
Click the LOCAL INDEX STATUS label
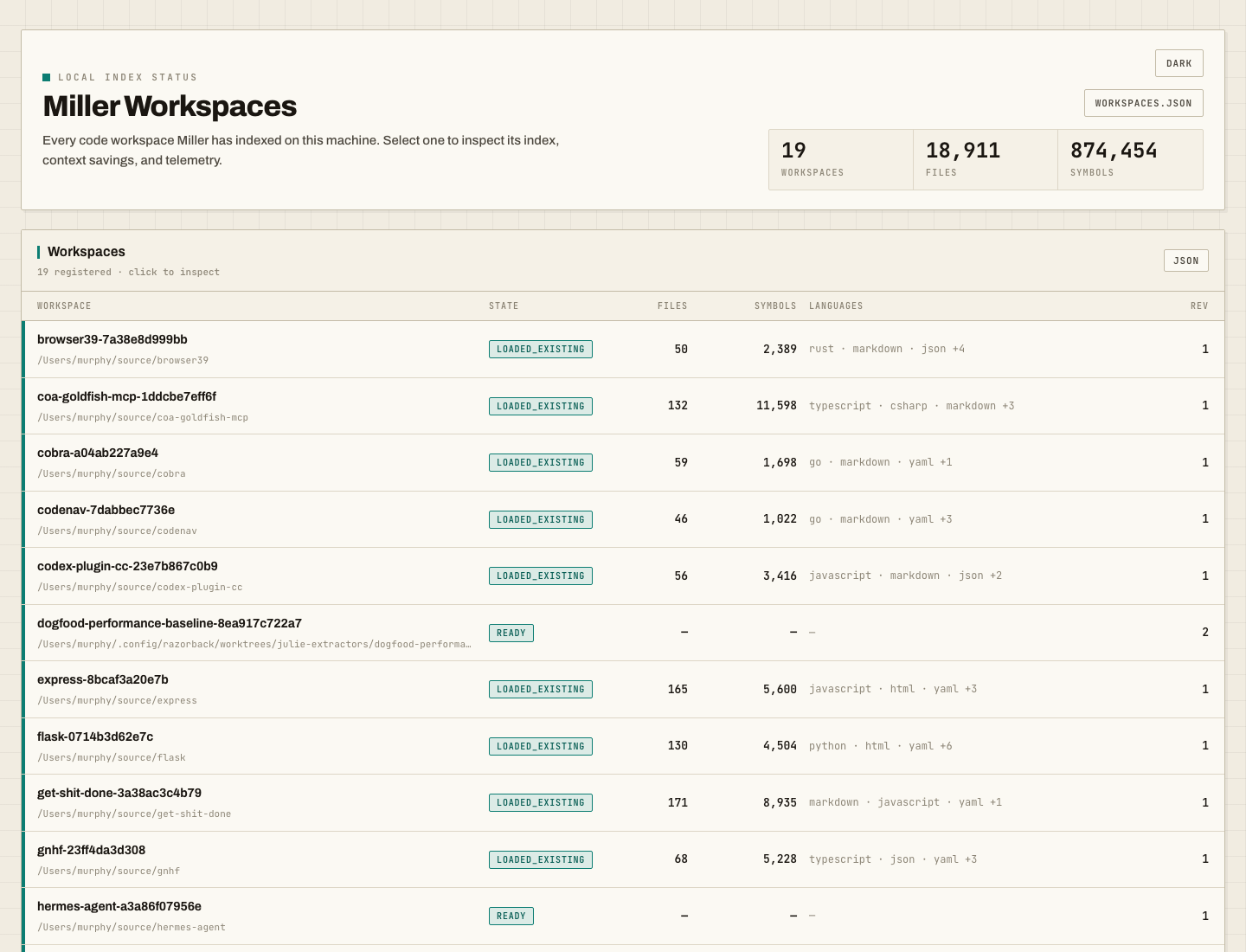click(x=127, y=78)
